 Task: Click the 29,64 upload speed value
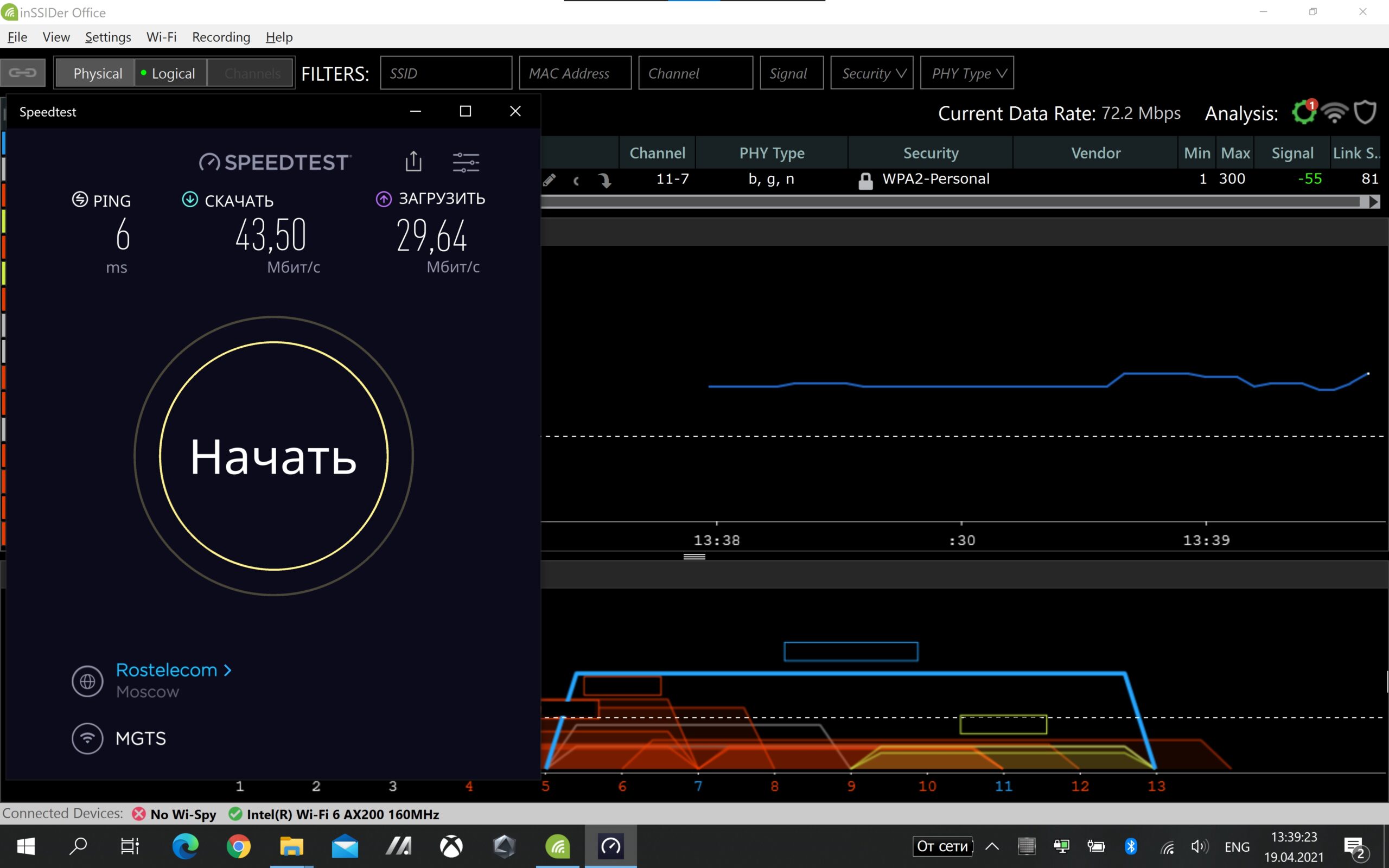(432, 235)
